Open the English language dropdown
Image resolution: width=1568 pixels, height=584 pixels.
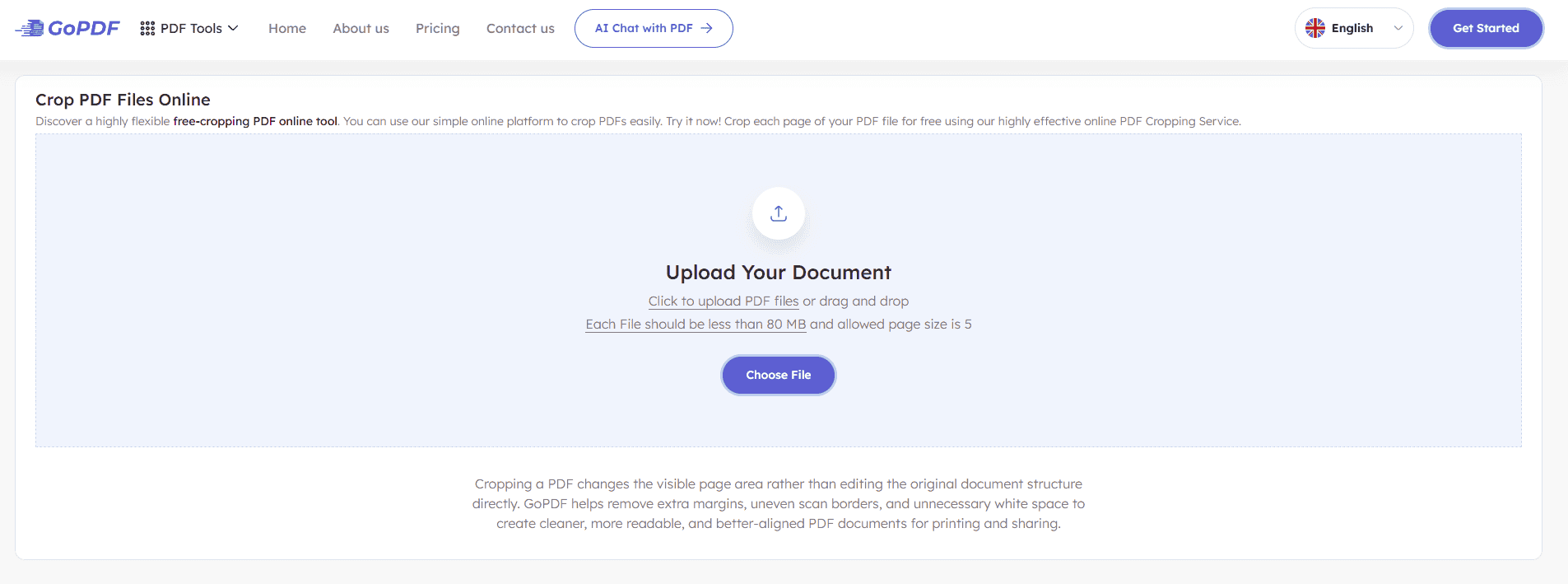[x=1354, y=28]
